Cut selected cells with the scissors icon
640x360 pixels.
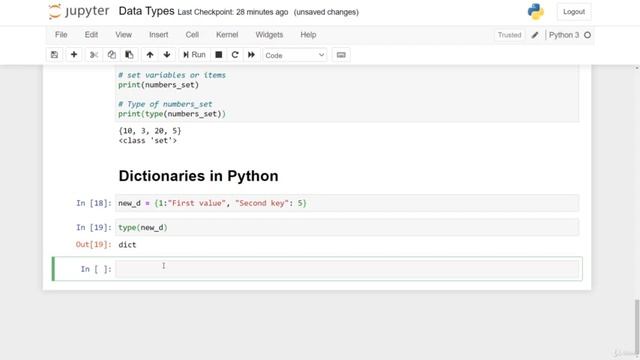tap(94, 55)
